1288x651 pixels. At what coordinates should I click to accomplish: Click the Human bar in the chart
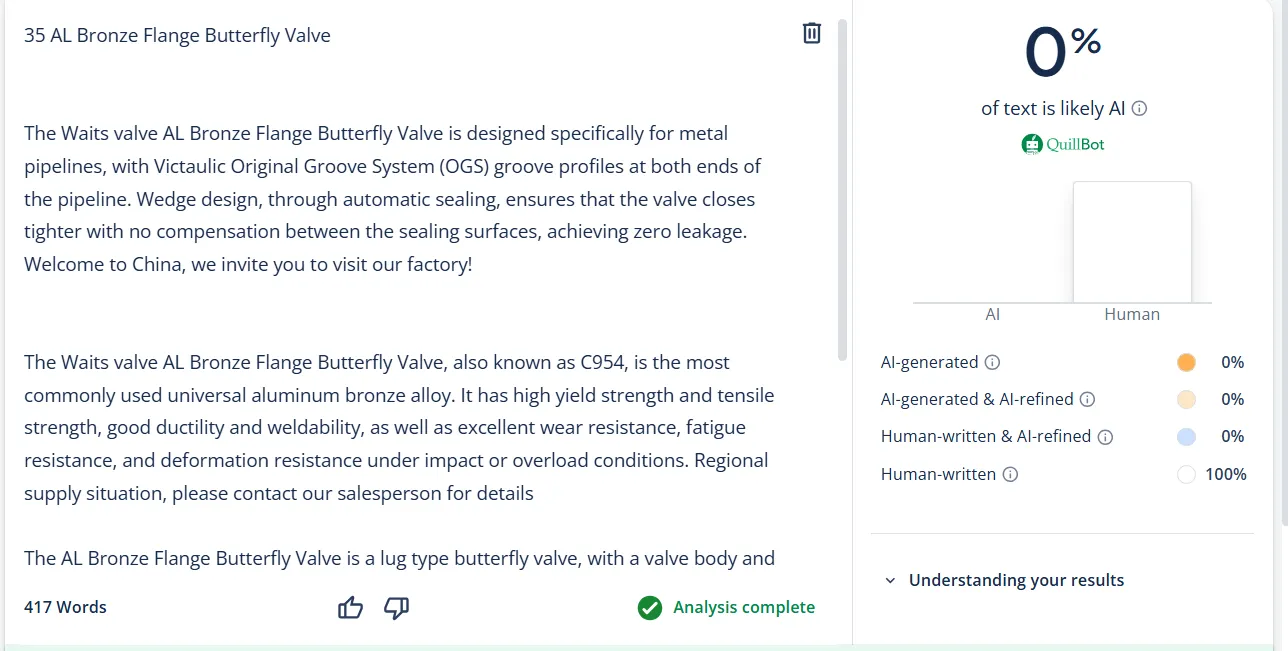pos(1132,242)
